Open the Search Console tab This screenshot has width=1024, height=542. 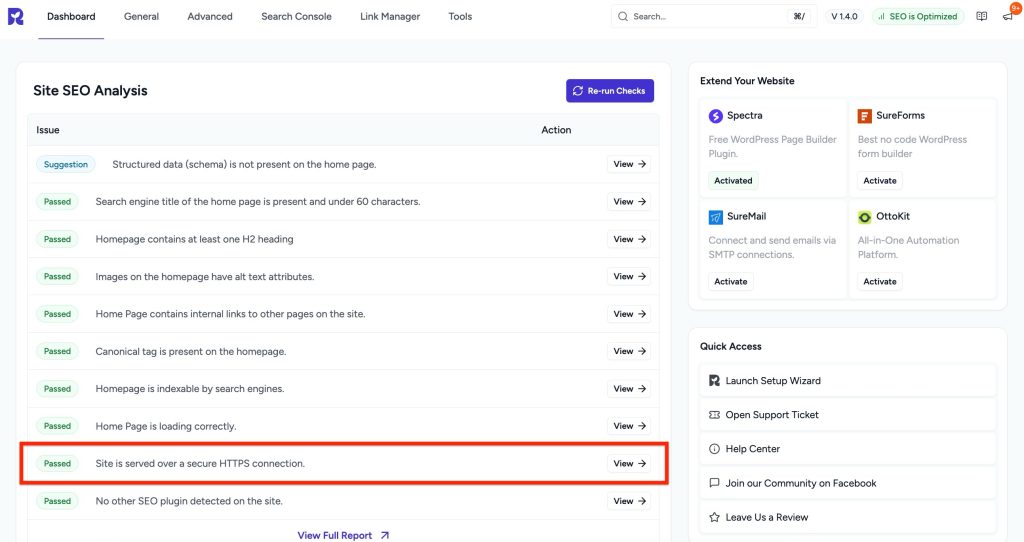[296, 17]
